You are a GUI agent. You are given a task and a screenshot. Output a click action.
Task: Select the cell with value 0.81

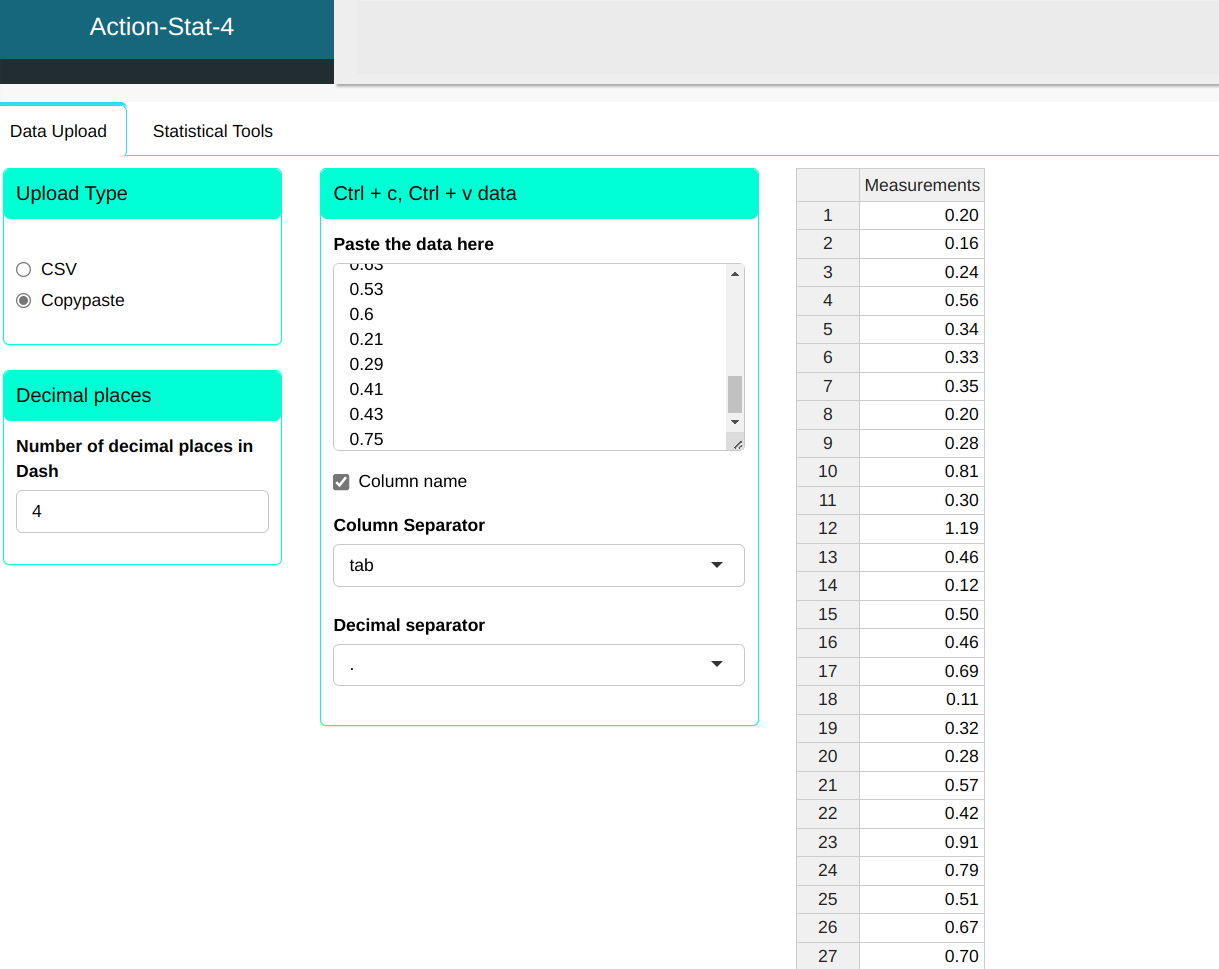point(921,471)
